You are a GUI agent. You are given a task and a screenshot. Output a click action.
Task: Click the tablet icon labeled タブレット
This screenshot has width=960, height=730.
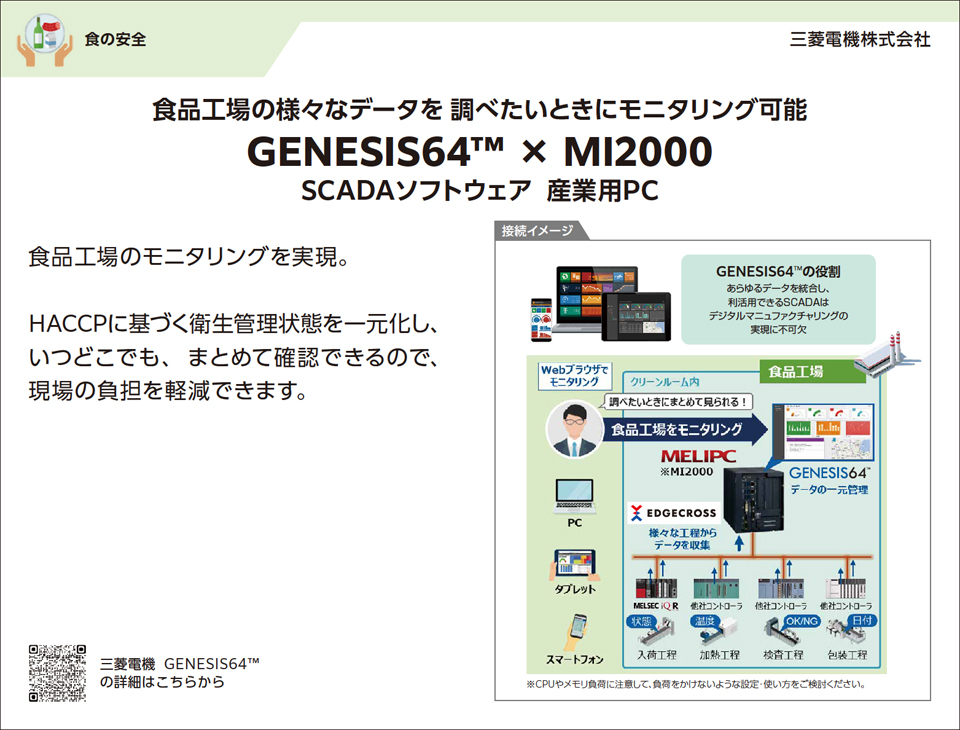click(574, 565)
